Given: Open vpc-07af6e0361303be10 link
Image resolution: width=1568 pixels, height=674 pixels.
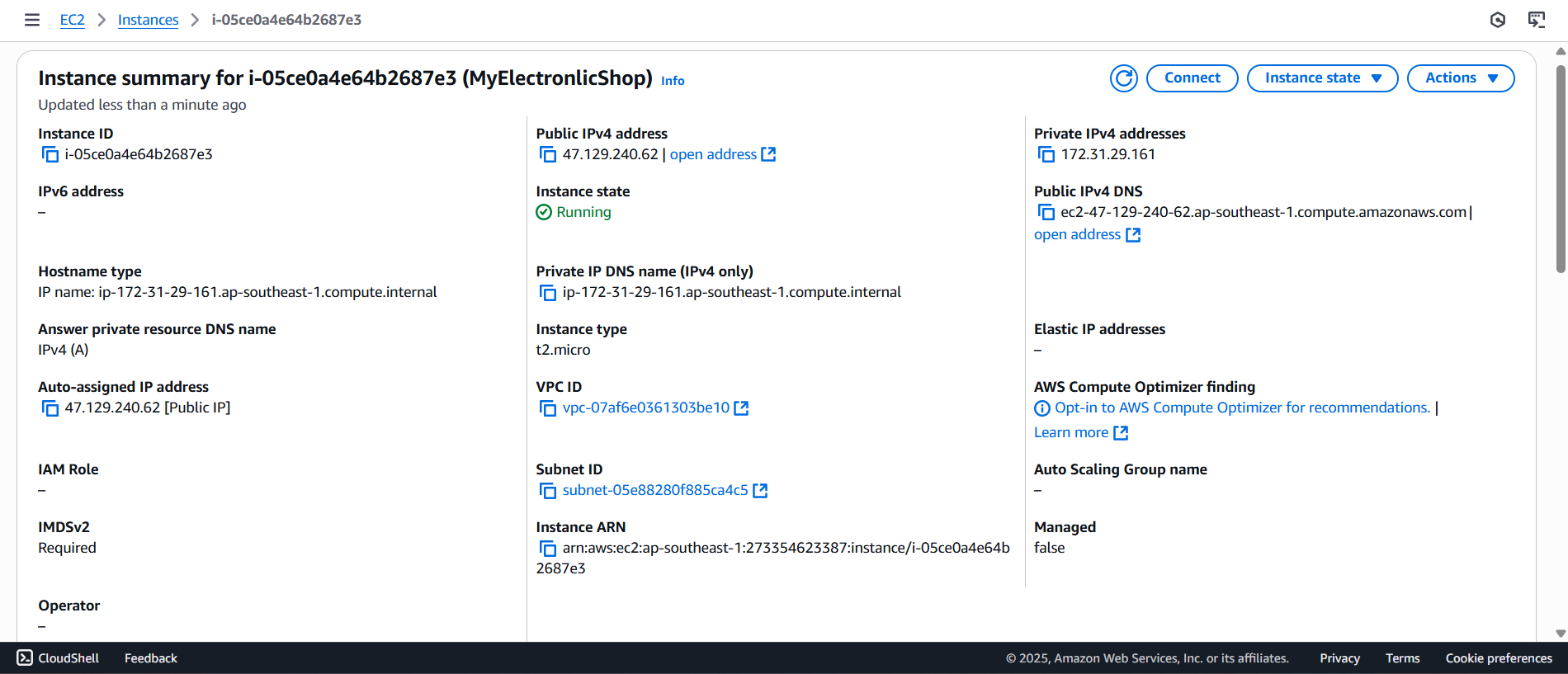Looking at the screenshot, I should pyautogui.click(x=646, y=408).
